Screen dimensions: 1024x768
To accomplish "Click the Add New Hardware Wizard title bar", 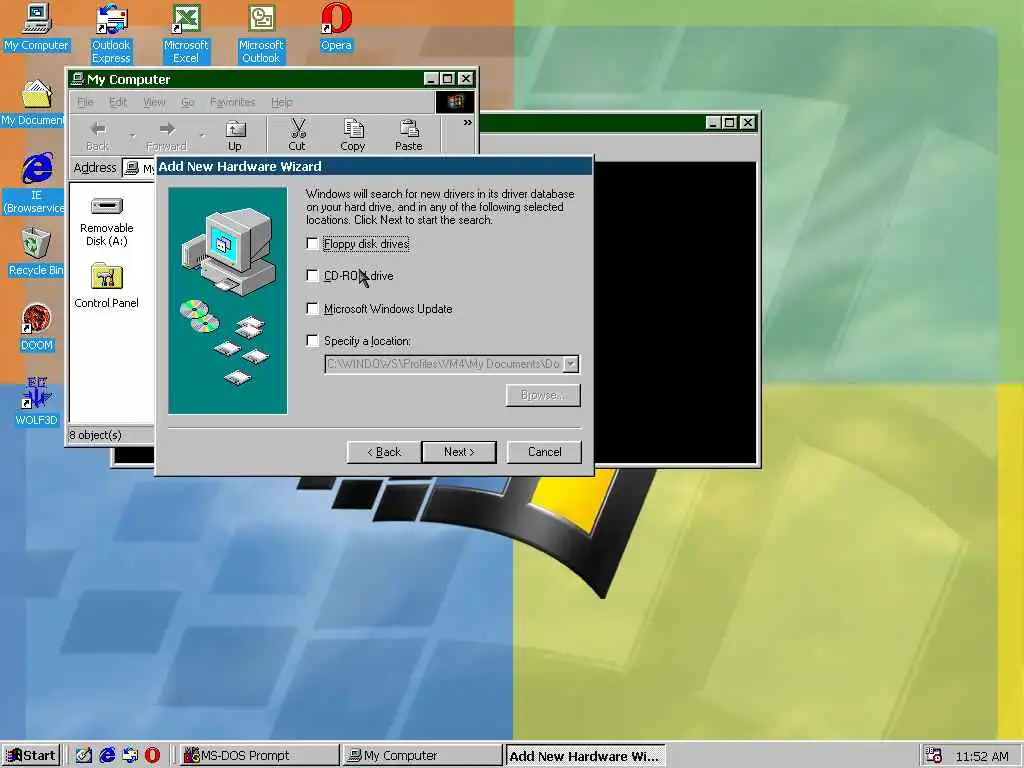I will coord(374,166).
